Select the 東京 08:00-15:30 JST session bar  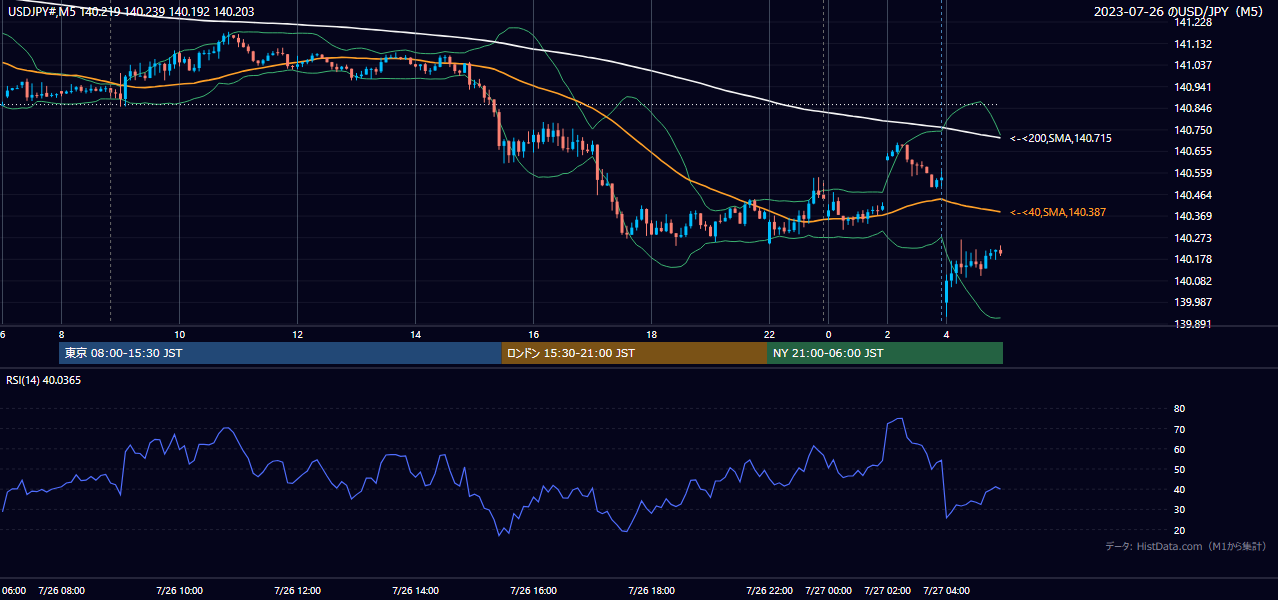(280, 353)
